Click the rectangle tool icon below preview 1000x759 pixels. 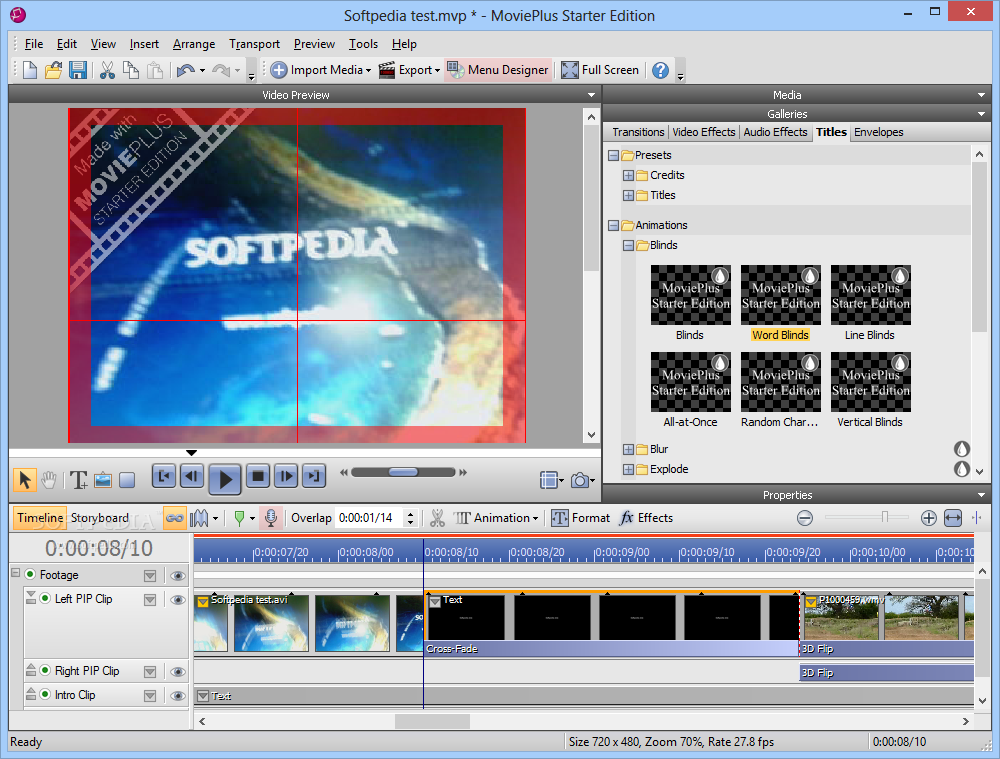tap(127, 479)
